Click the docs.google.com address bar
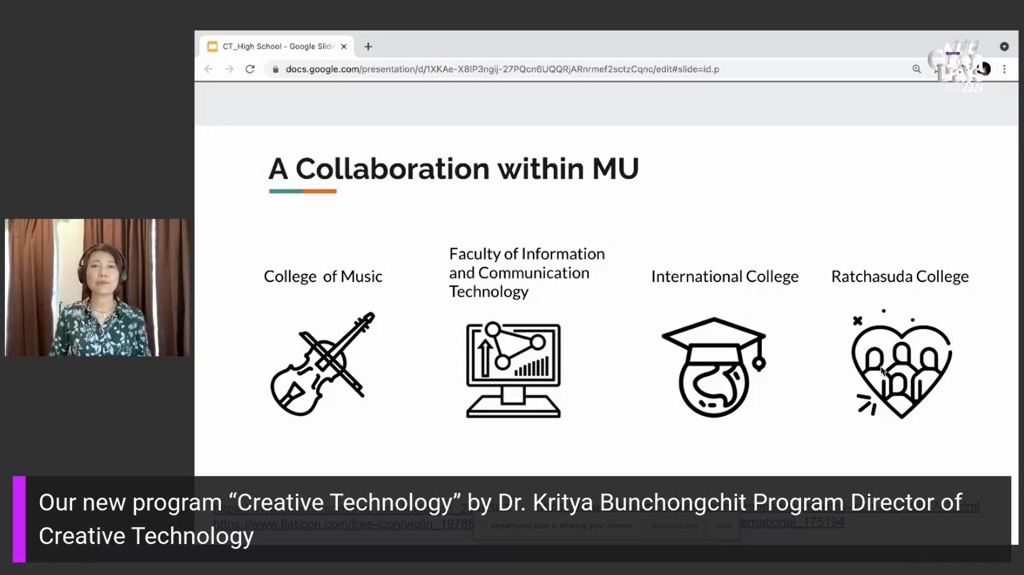The width and height of the screenshot is (1024, 575). point(500,69)
